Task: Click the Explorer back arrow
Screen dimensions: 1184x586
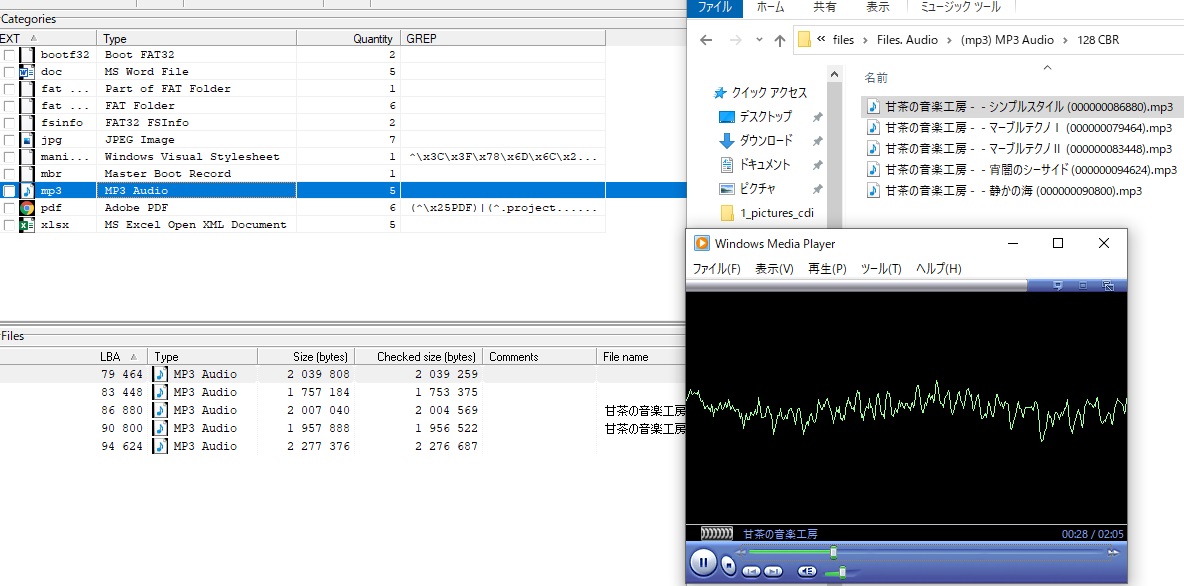Action: 706,40
